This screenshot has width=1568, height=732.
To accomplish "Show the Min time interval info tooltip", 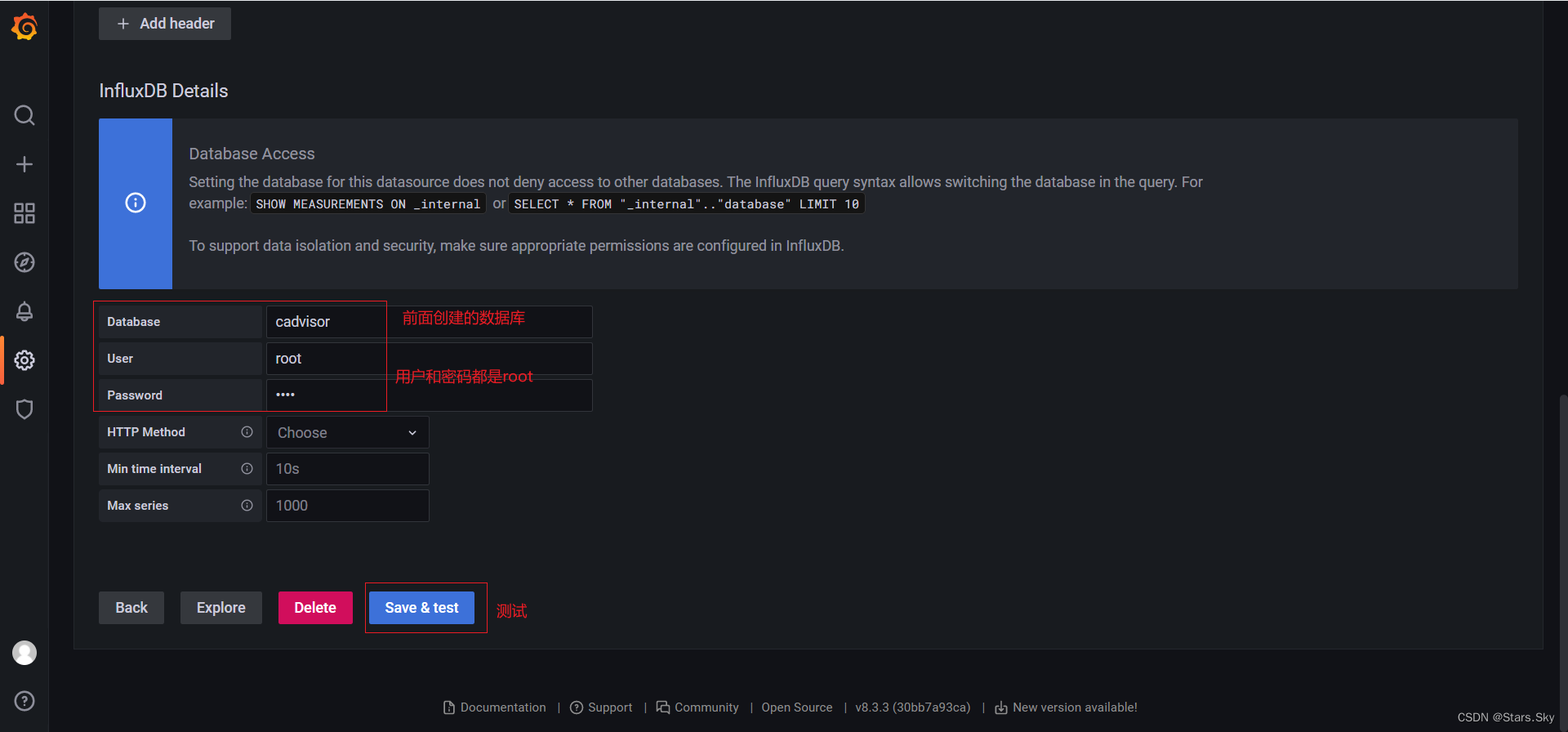I will [247, 469].
